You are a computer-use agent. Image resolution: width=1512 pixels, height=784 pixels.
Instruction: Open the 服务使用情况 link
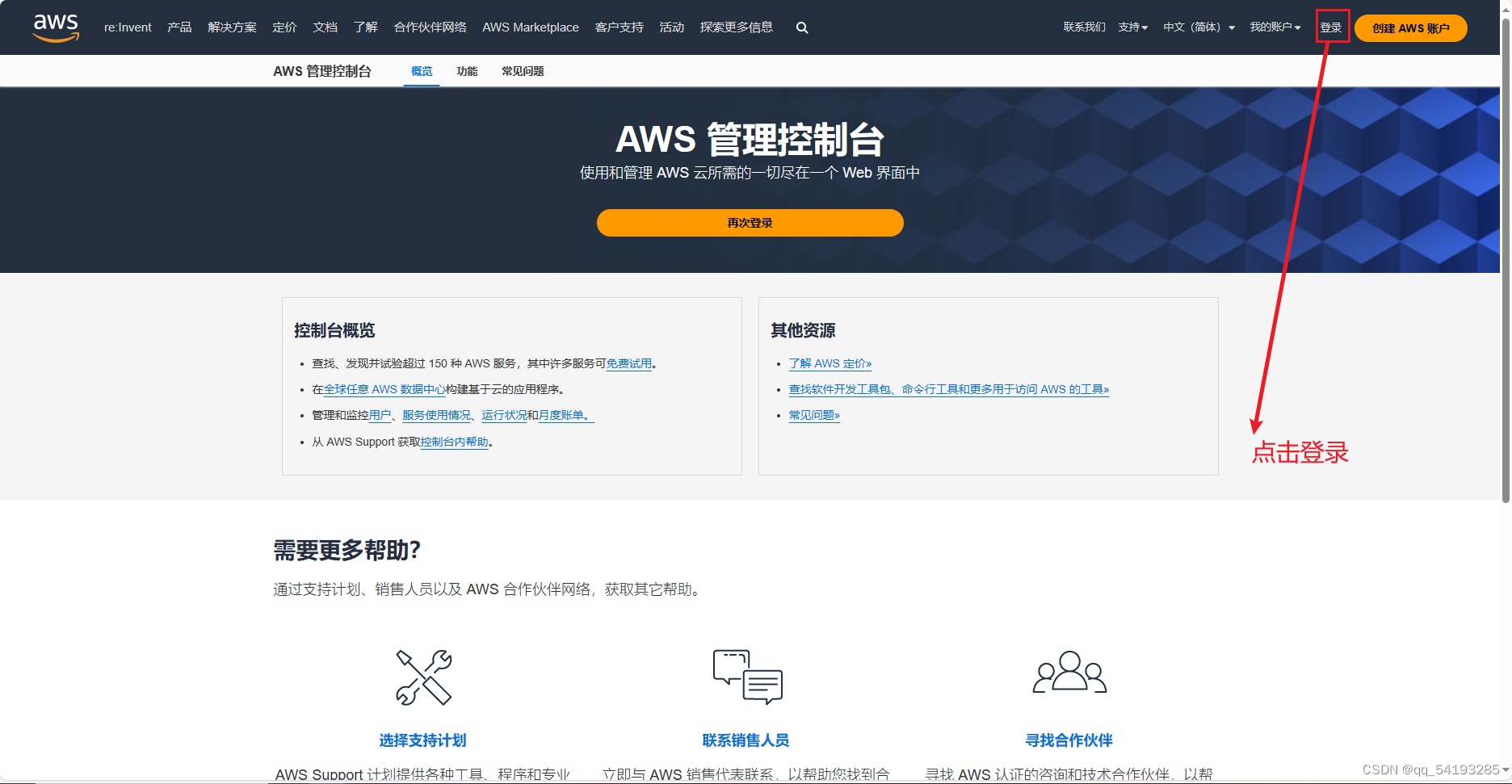[x=436, y=415]
